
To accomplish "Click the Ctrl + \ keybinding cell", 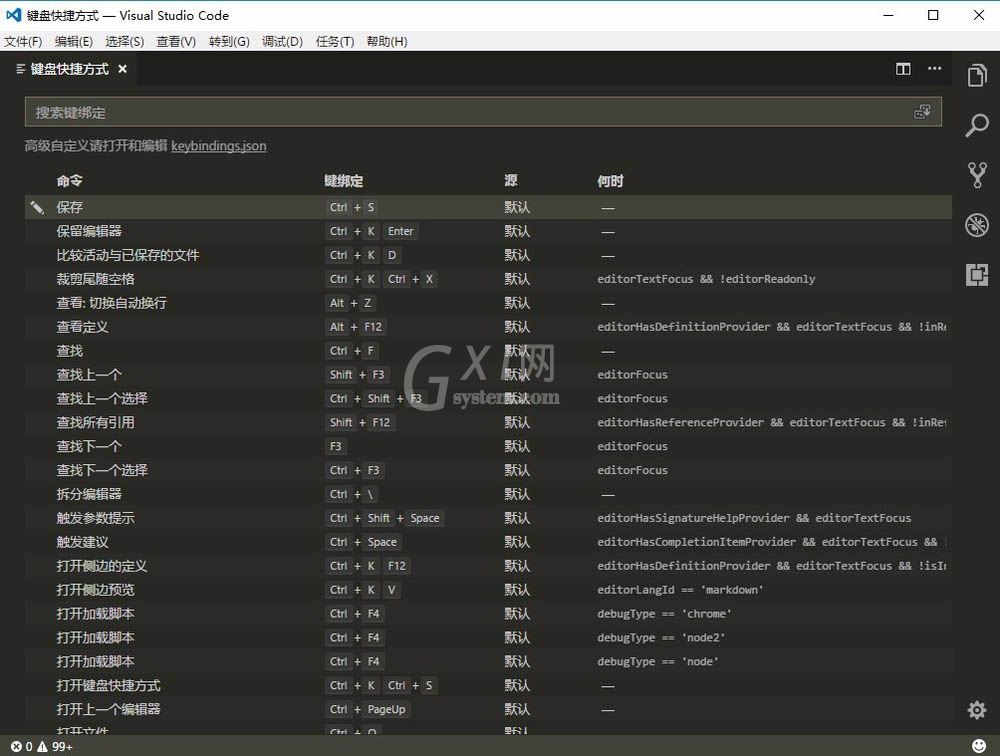I will (352, 494).
